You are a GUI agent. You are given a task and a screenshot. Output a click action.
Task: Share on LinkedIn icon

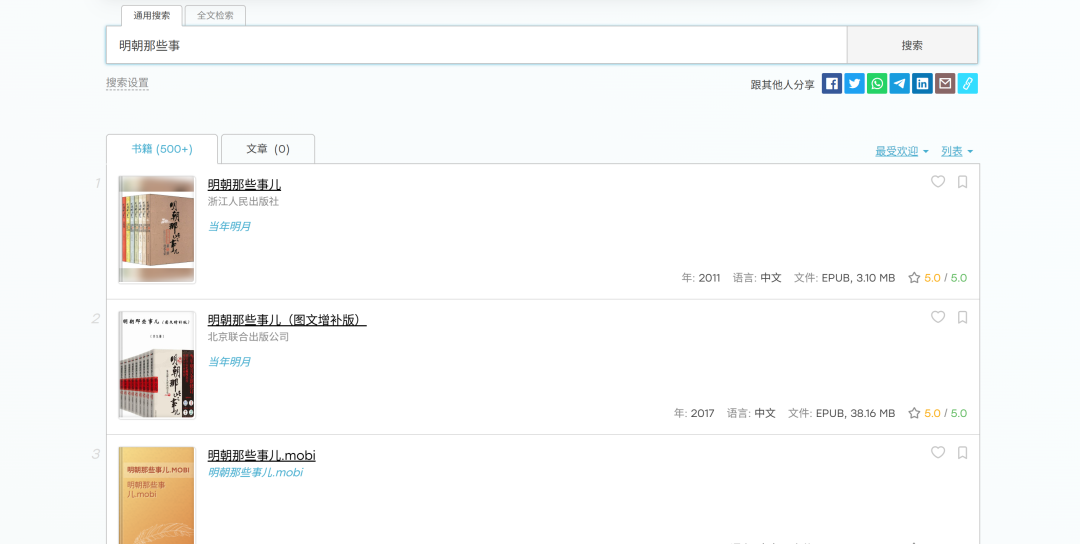[x=922, y=84]
